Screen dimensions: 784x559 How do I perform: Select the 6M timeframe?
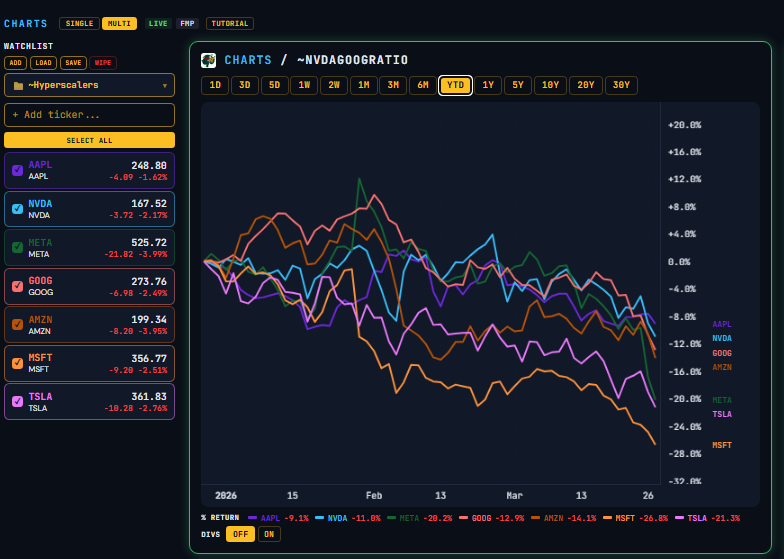423,85
